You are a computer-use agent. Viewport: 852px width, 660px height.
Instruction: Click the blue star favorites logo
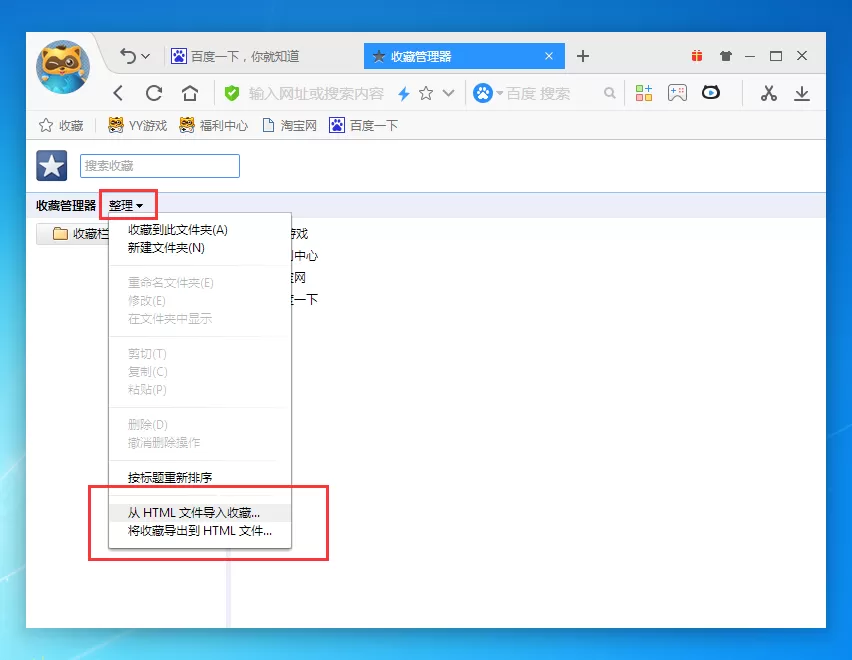(52, 166)
